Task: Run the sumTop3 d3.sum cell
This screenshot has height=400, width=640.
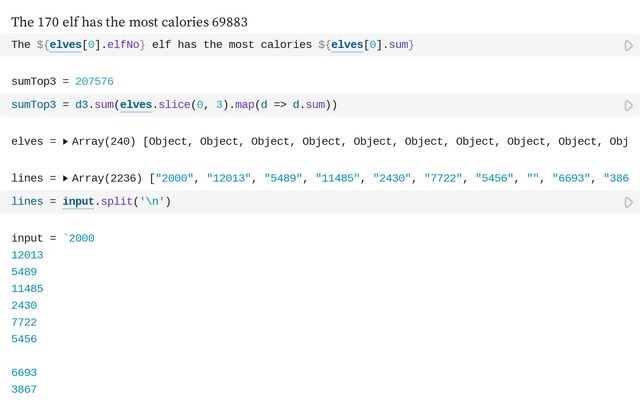Action: pyautogui.click(x=628, y=105)
